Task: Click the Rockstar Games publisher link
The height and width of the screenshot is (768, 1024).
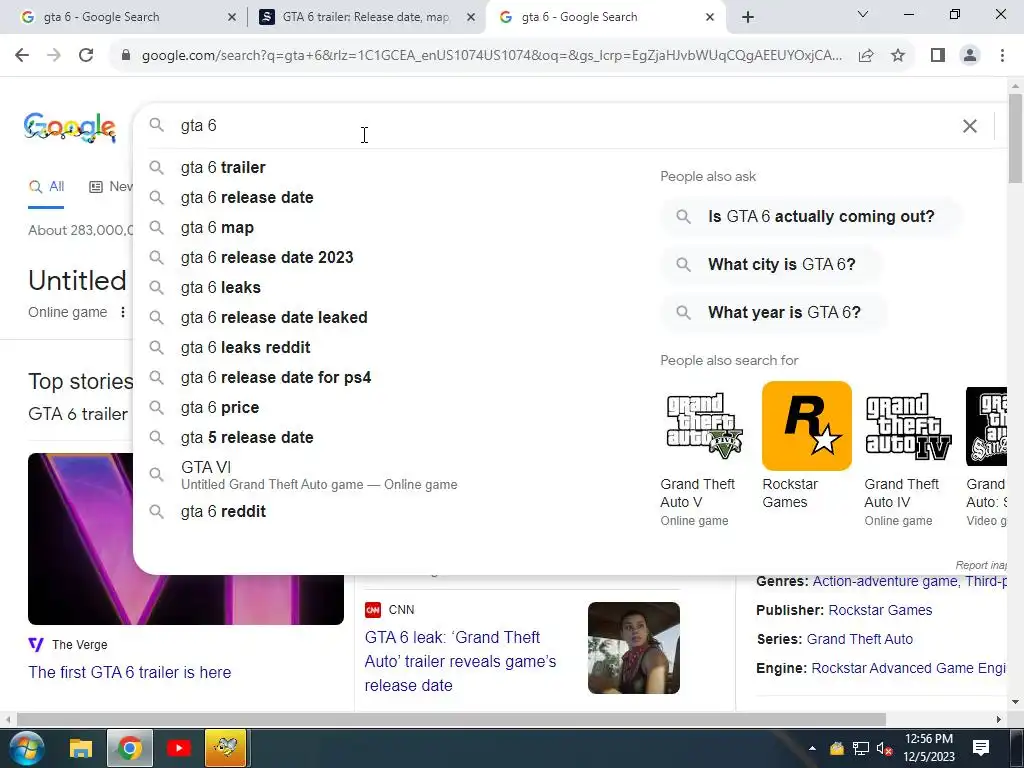Action: (x=880, y=610)
